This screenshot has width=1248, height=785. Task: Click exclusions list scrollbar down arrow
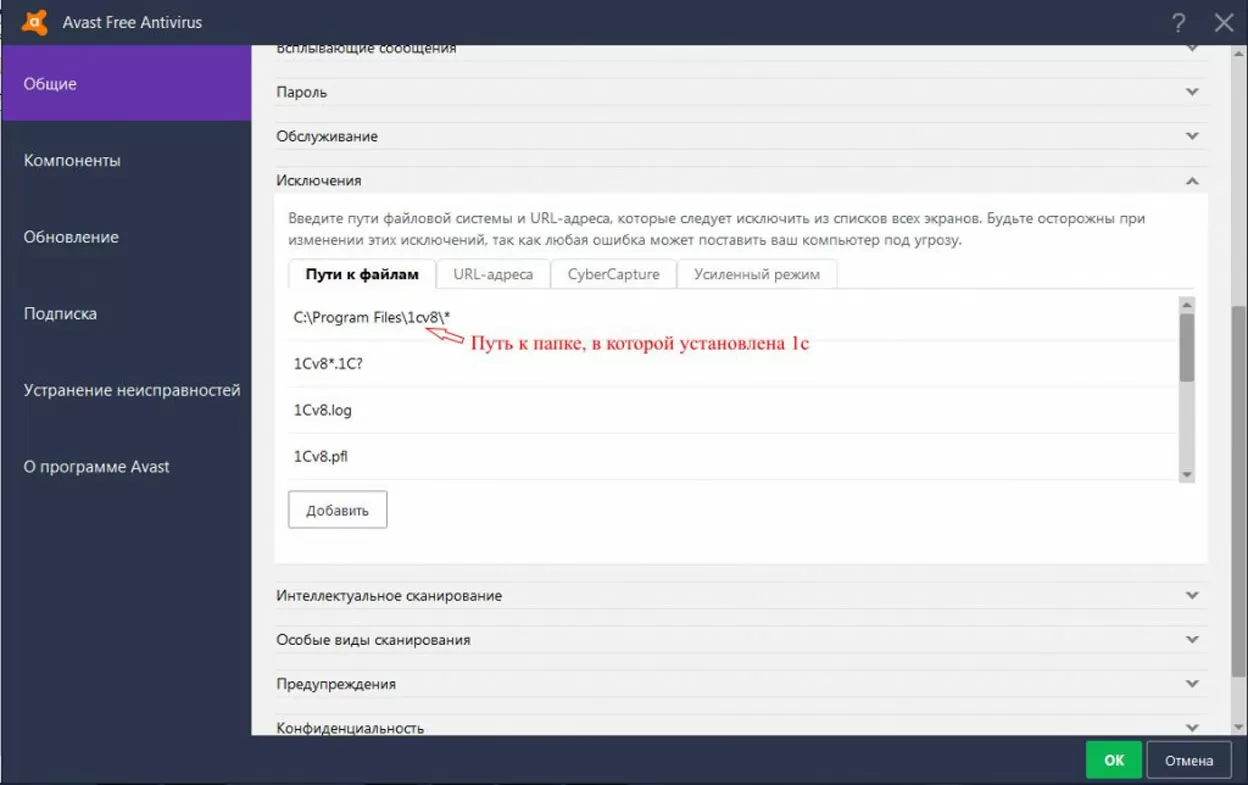click(x=1187, y=475)
